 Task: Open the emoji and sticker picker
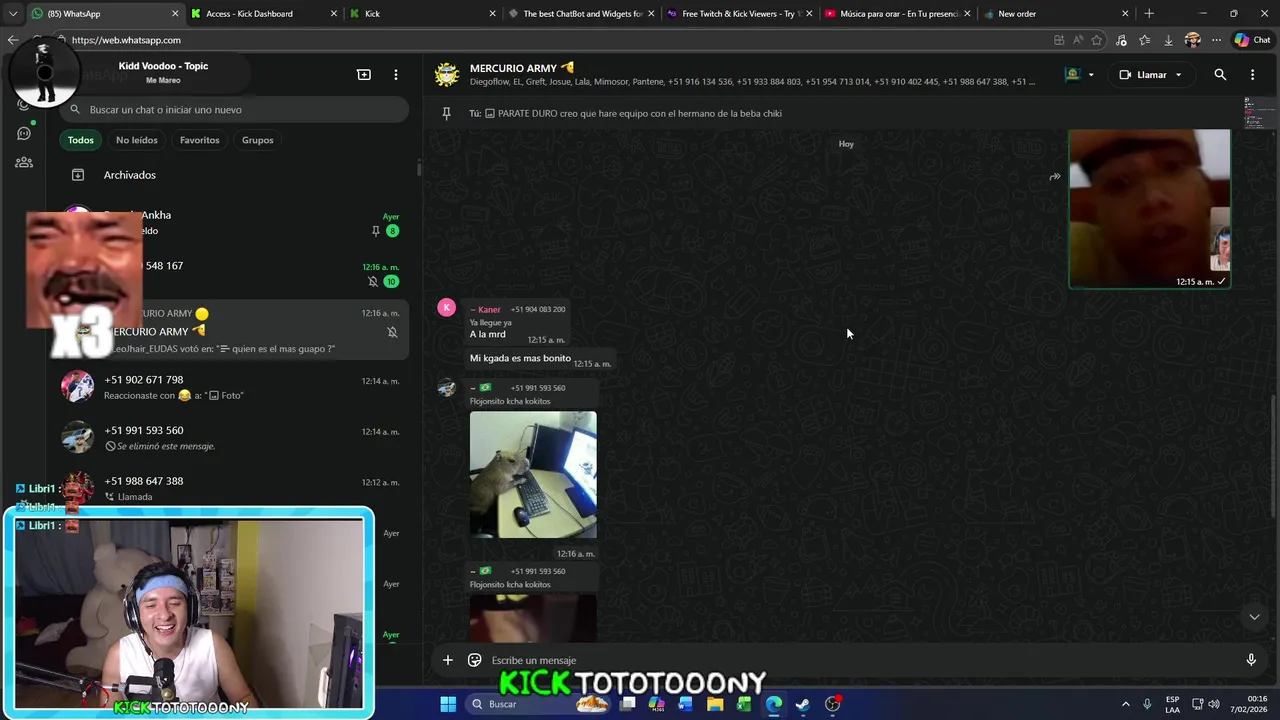475,660
